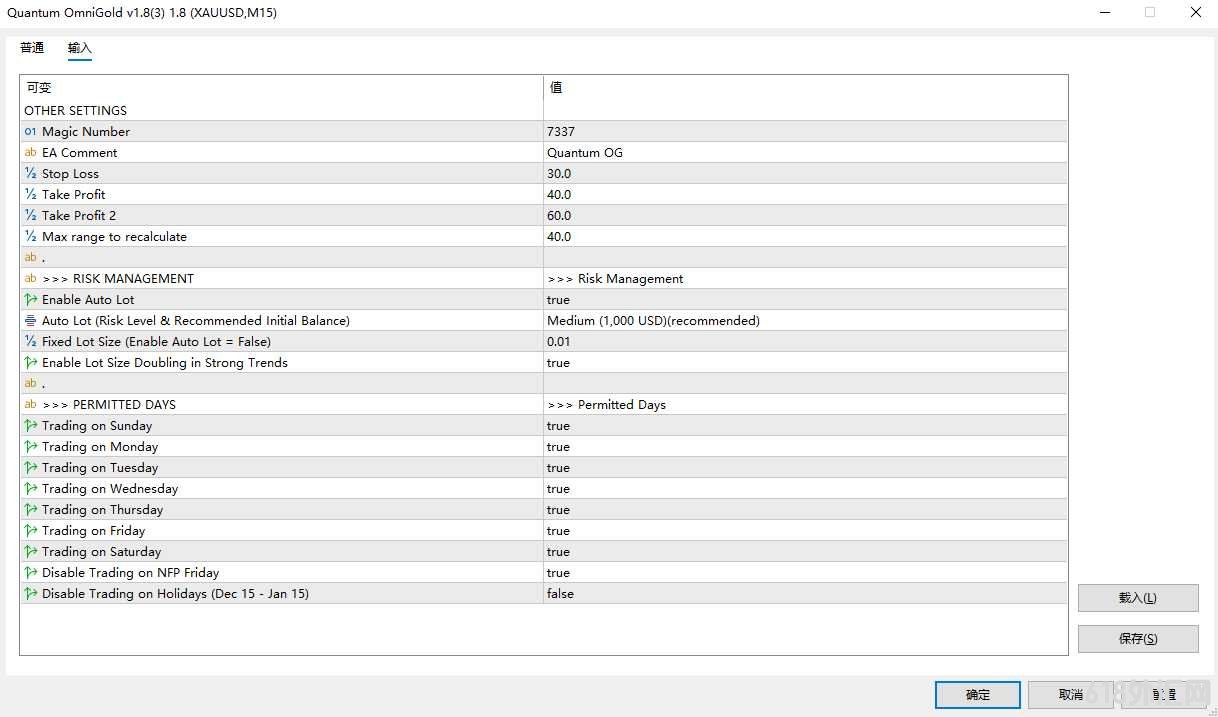This screenshot has width=1218, height=717.
Task: Click the enum icon beside Auto Lot Risk Level
Action: tap(30, 321)
